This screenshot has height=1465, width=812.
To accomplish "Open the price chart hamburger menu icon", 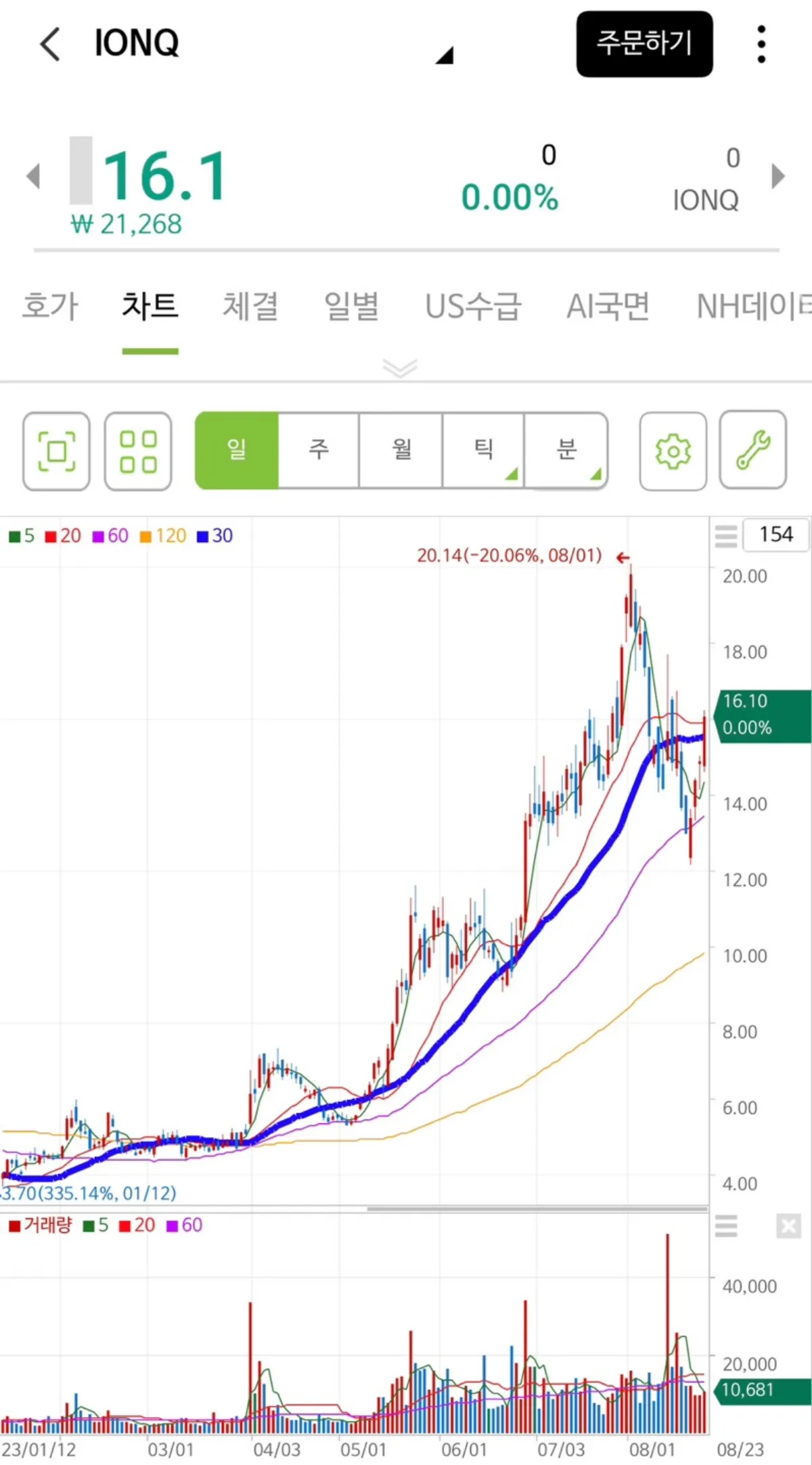I will coord(726,535).
